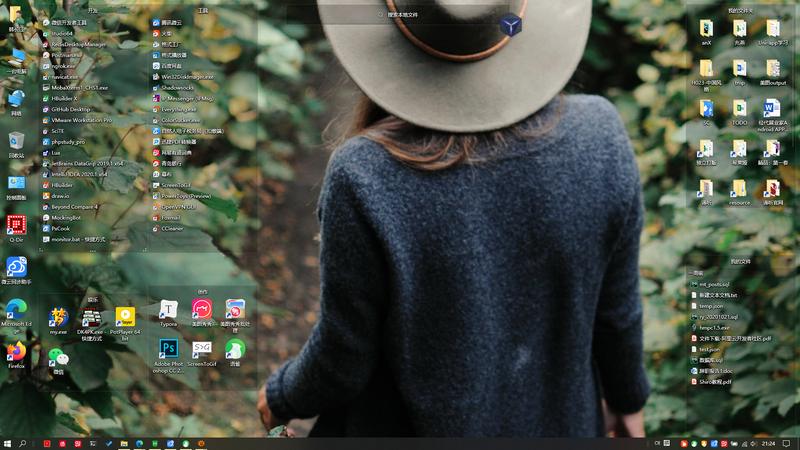Open the cube icon beside the search bar
The height and width of the screenshot is (450, 800).
click(510, 25)
